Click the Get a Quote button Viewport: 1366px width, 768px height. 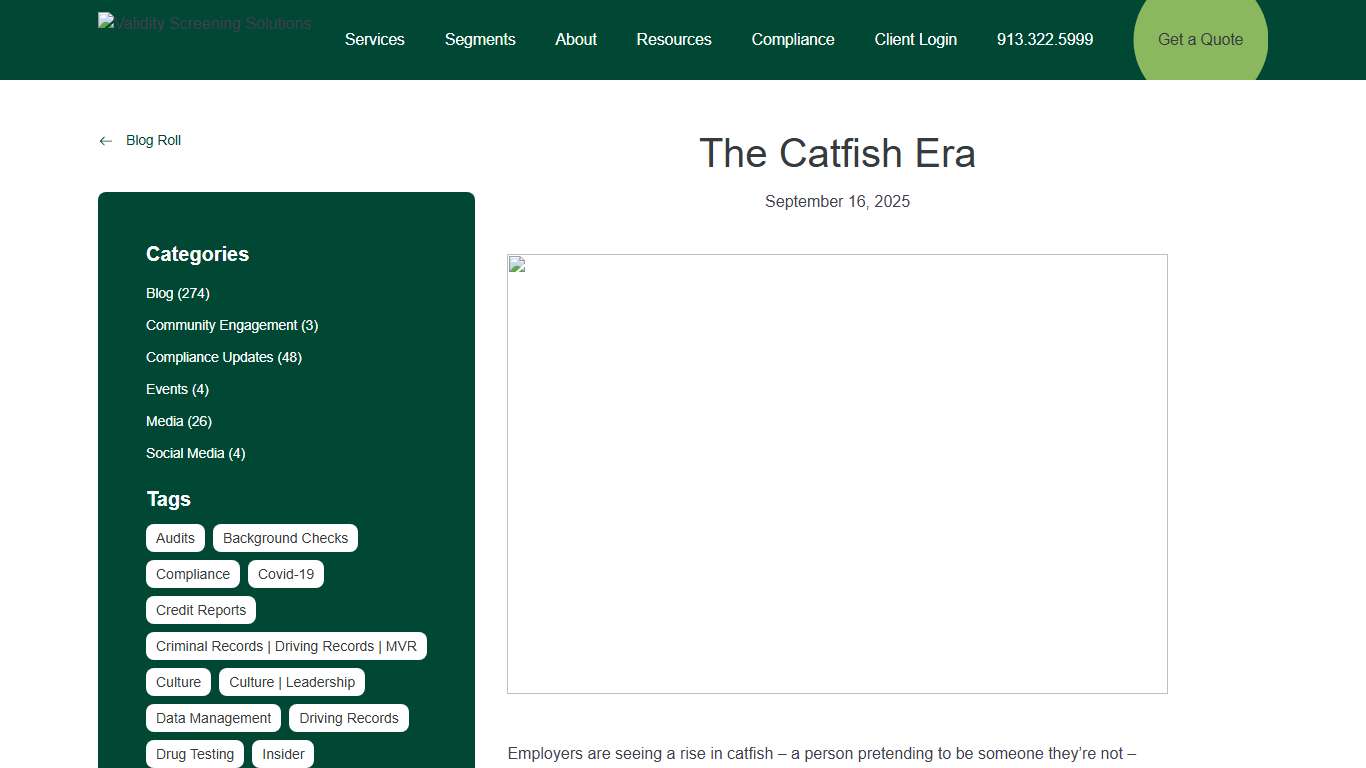coord(1199,40)
